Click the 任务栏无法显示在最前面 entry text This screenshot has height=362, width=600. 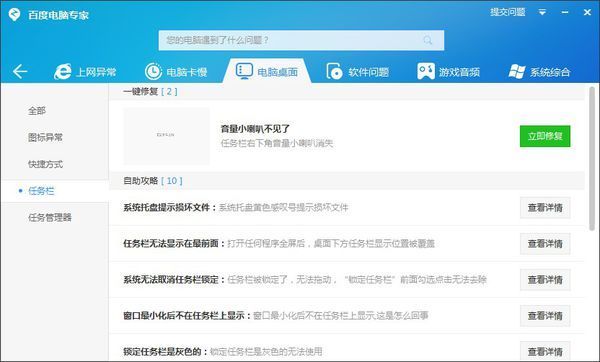(x=279, y=243)
